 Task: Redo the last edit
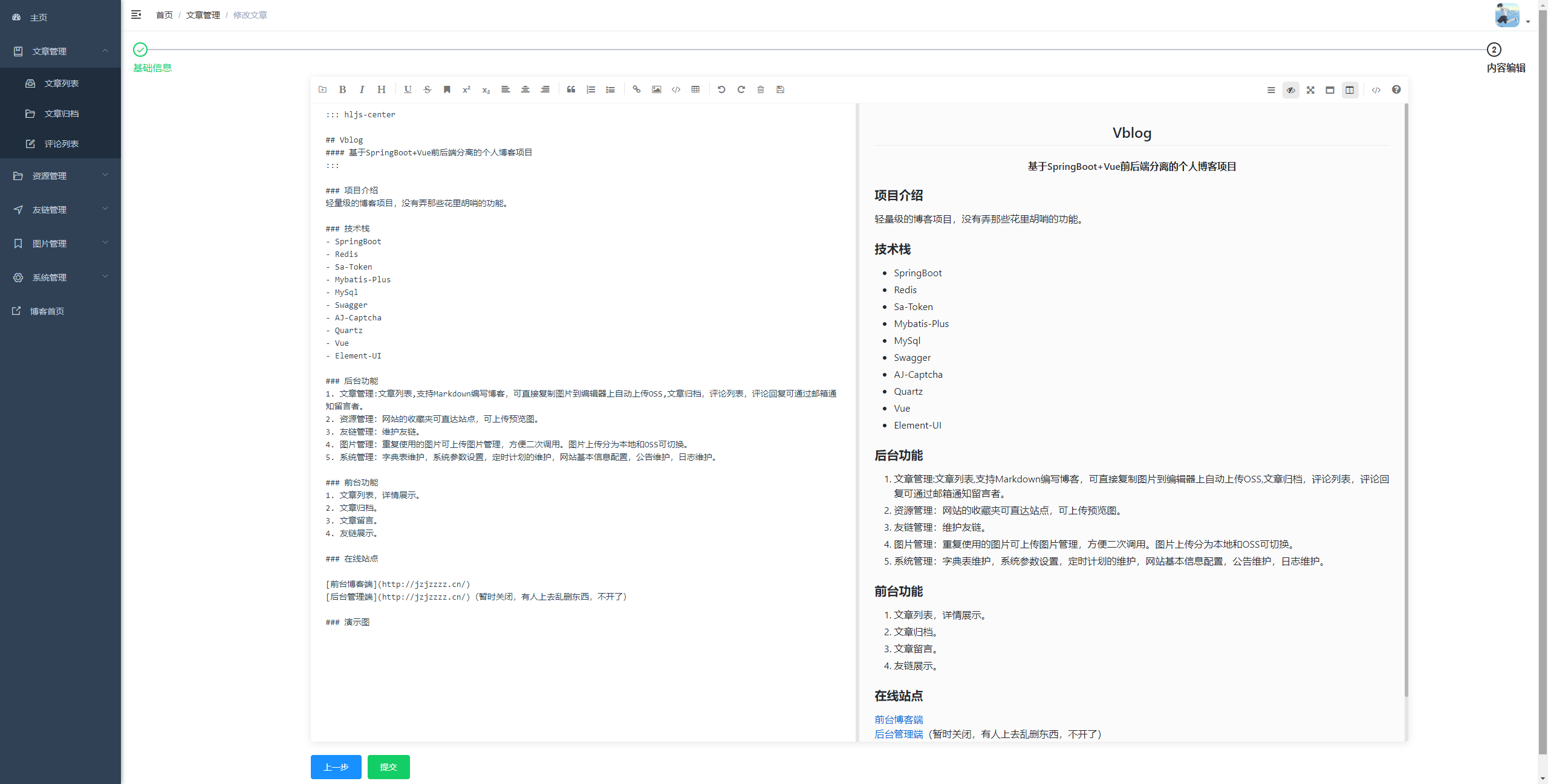tap(741, 89)
